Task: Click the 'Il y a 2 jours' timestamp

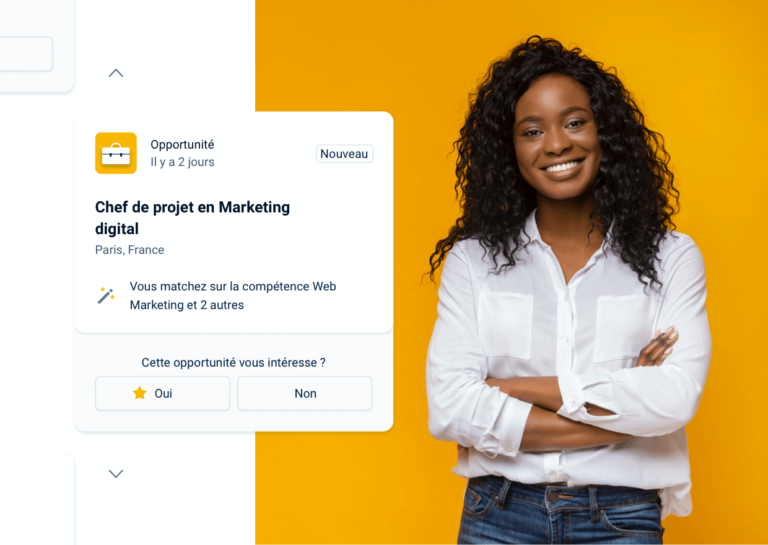Action: click(182, 162)
